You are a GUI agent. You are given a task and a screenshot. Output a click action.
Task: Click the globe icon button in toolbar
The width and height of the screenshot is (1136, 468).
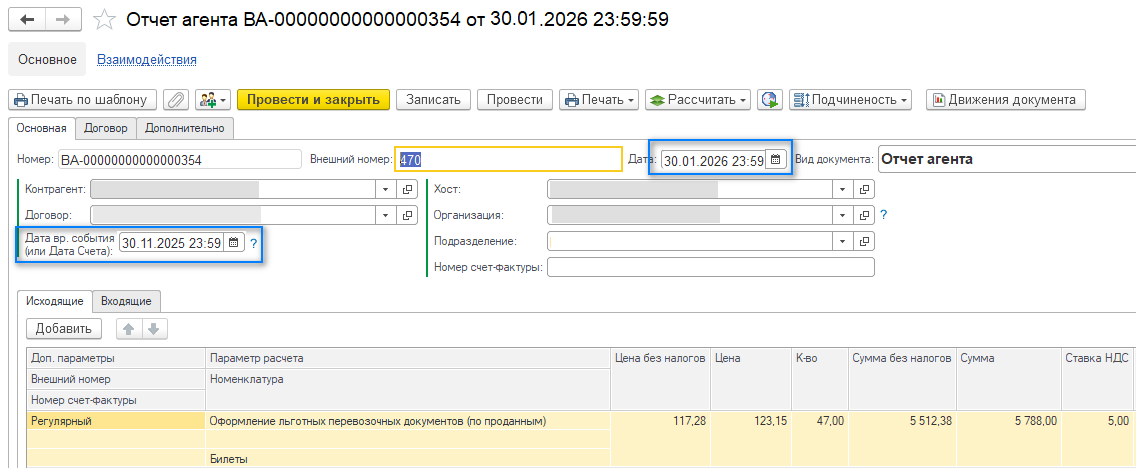(x=770, y=100)
